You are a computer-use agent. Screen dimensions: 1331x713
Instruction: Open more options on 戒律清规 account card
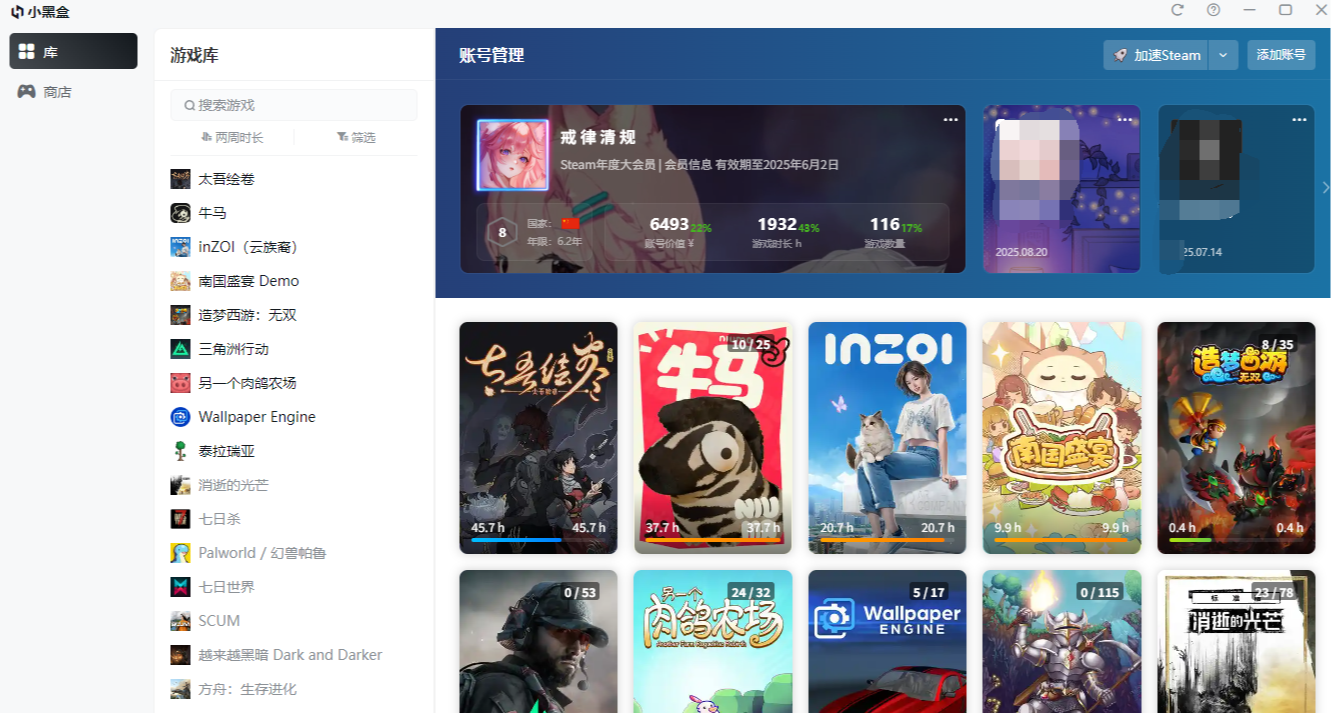tap(950, 120)
